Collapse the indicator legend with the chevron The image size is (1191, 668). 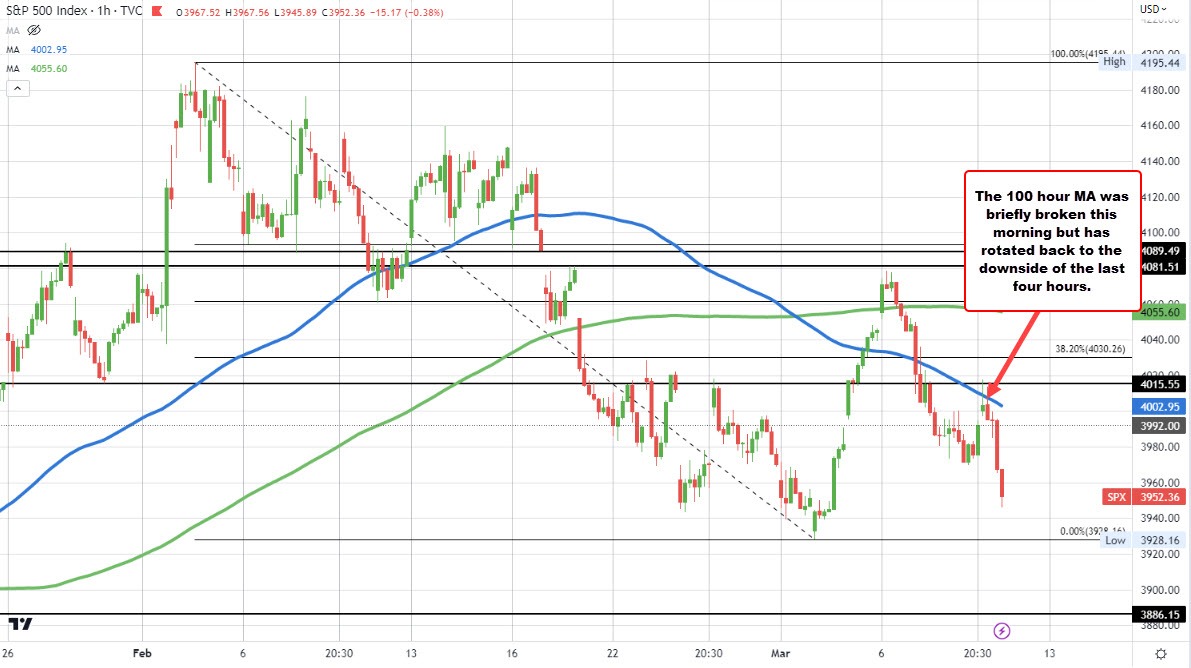17,89
